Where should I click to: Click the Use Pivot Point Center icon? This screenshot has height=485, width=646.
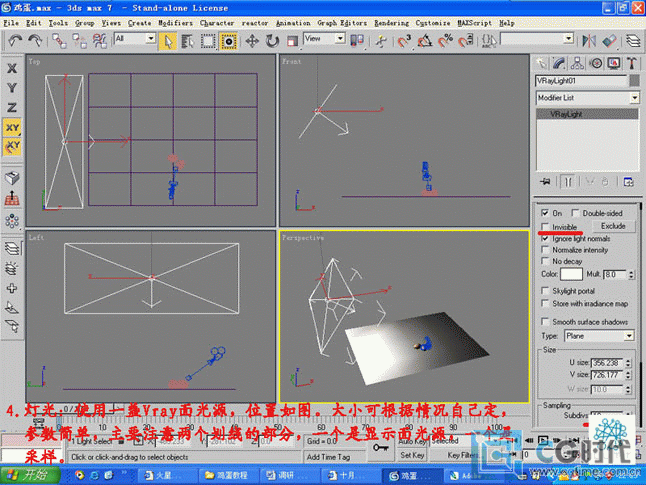click(x=357, y=40)
